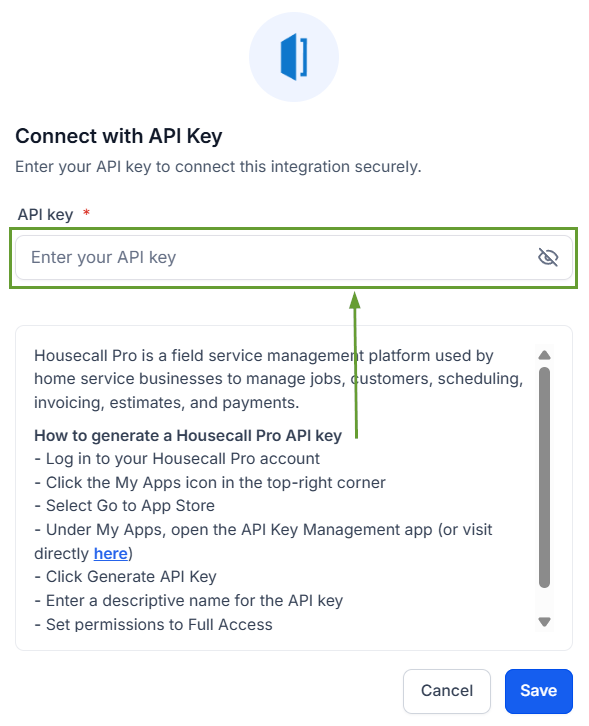Image resolution: width=589 pixels, height=726 pixels.
Task: Click the scrollbar up arrow
Action: tap(545, 355)
